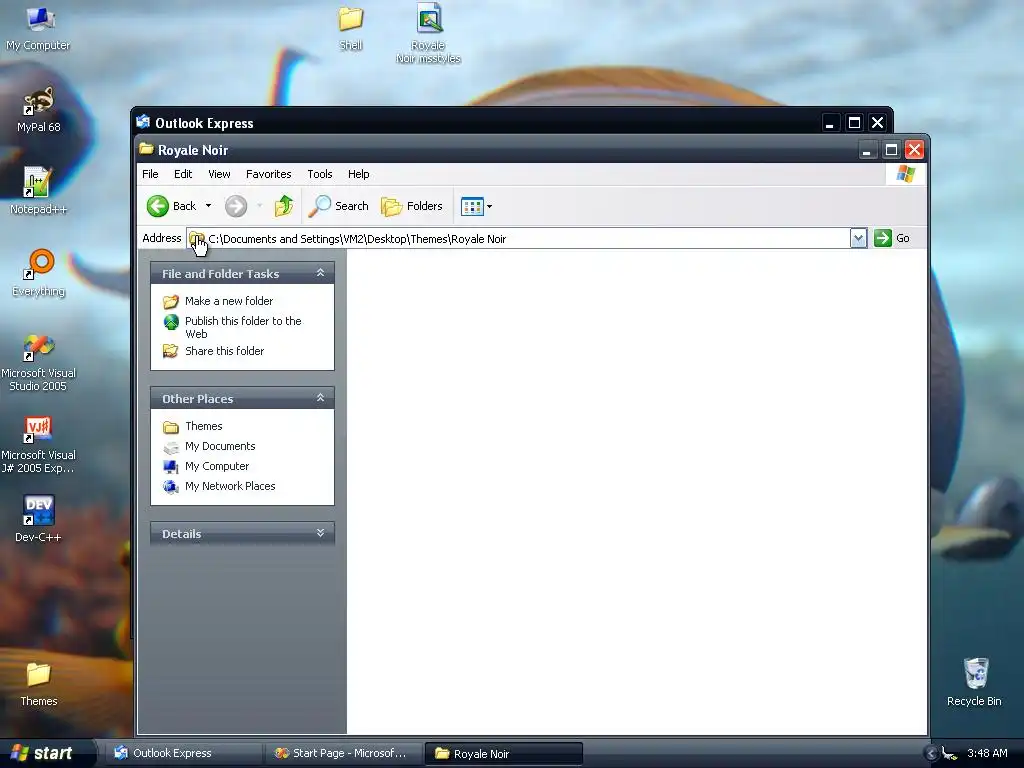This screenshot has width=1024, height=768.
Task: Open the Back history dropdown arrow
Action: point(208,206)
